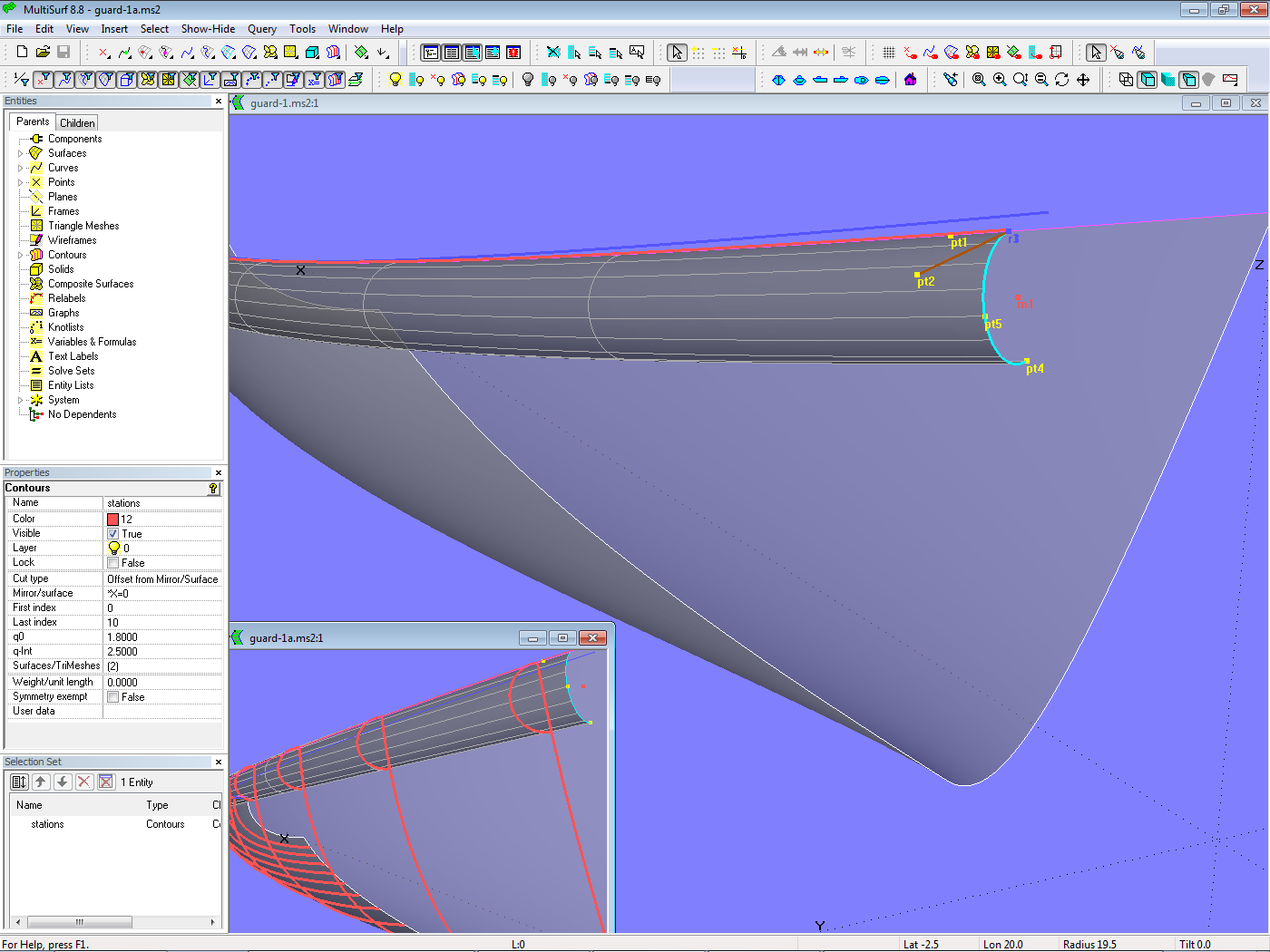Enable the Symmetry exempt checkbox
This screenshot has height=952, width=1270.
[113, 697]
